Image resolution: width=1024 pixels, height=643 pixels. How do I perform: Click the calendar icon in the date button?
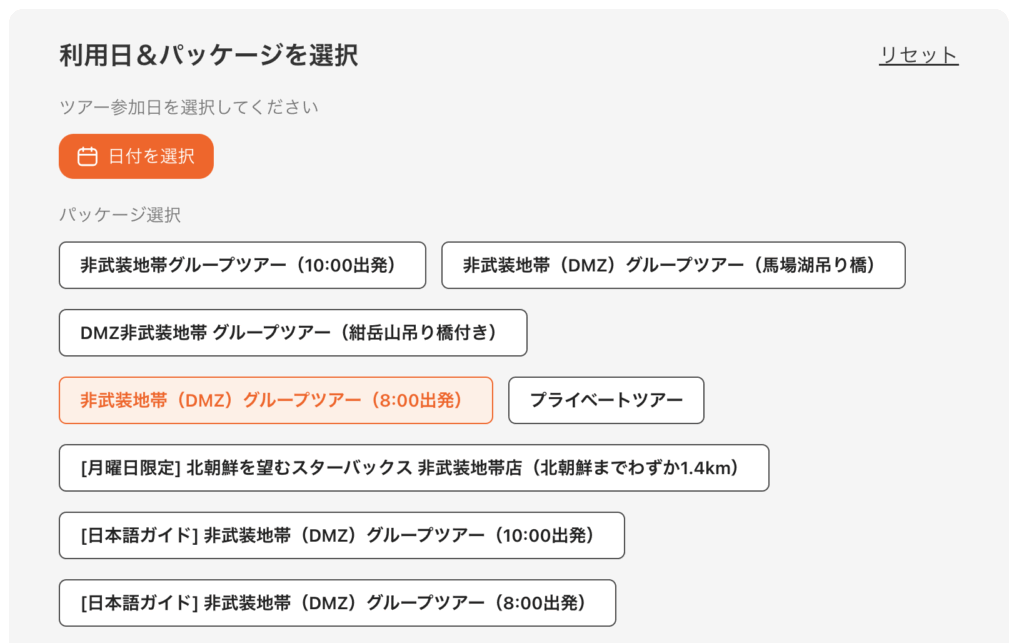[88, 156]
